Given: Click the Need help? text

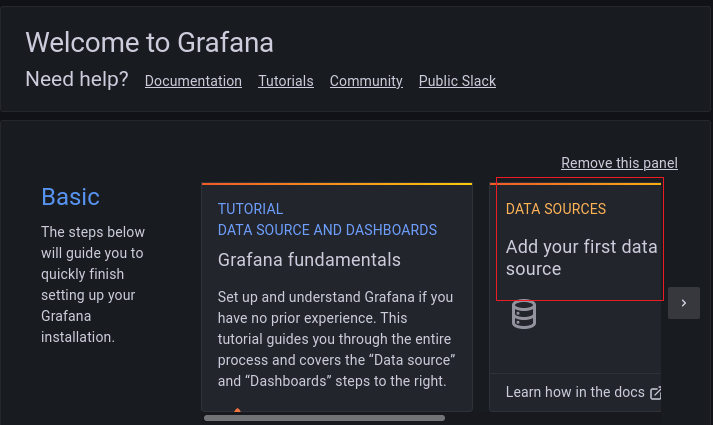Looking at the screenshot, I should (77, 79).
